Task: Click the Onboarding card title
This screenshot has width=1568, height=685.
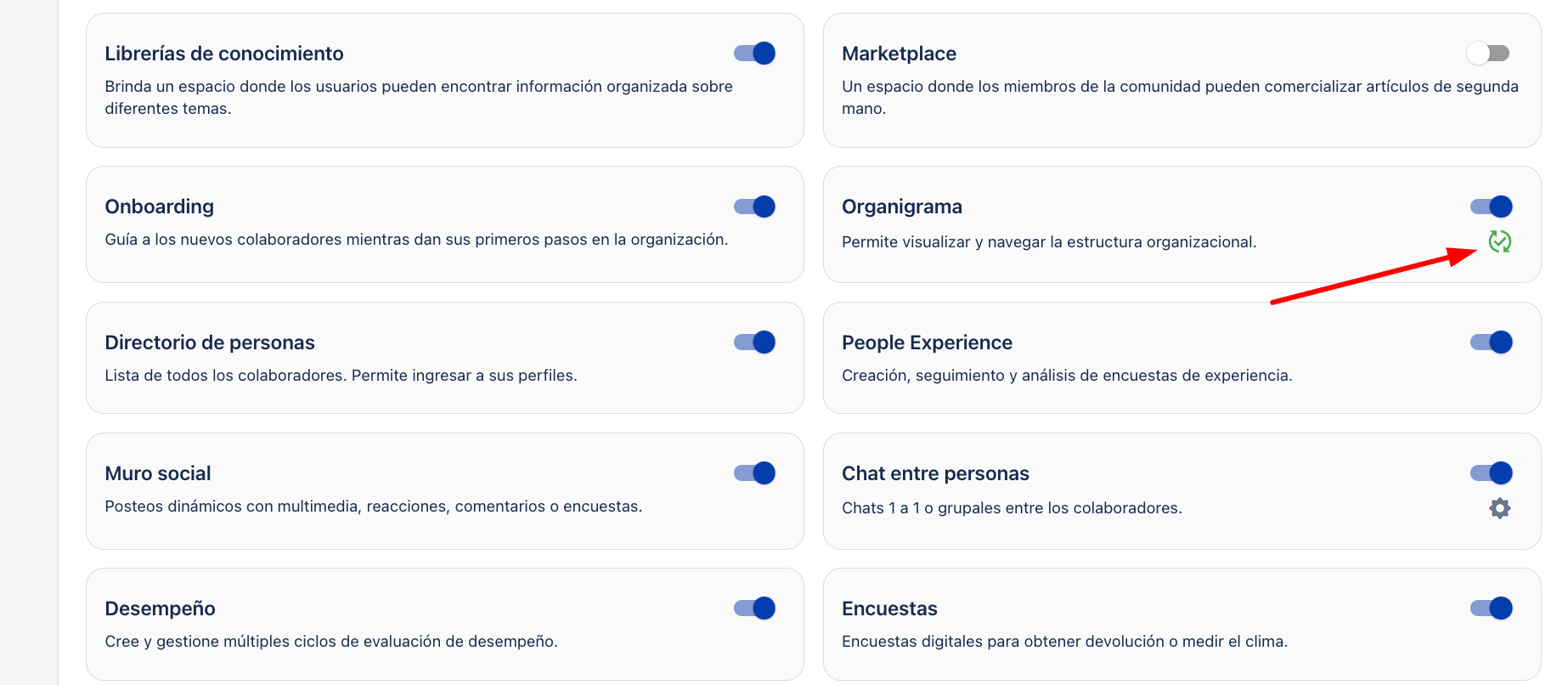Action: [x=160, y=207]
